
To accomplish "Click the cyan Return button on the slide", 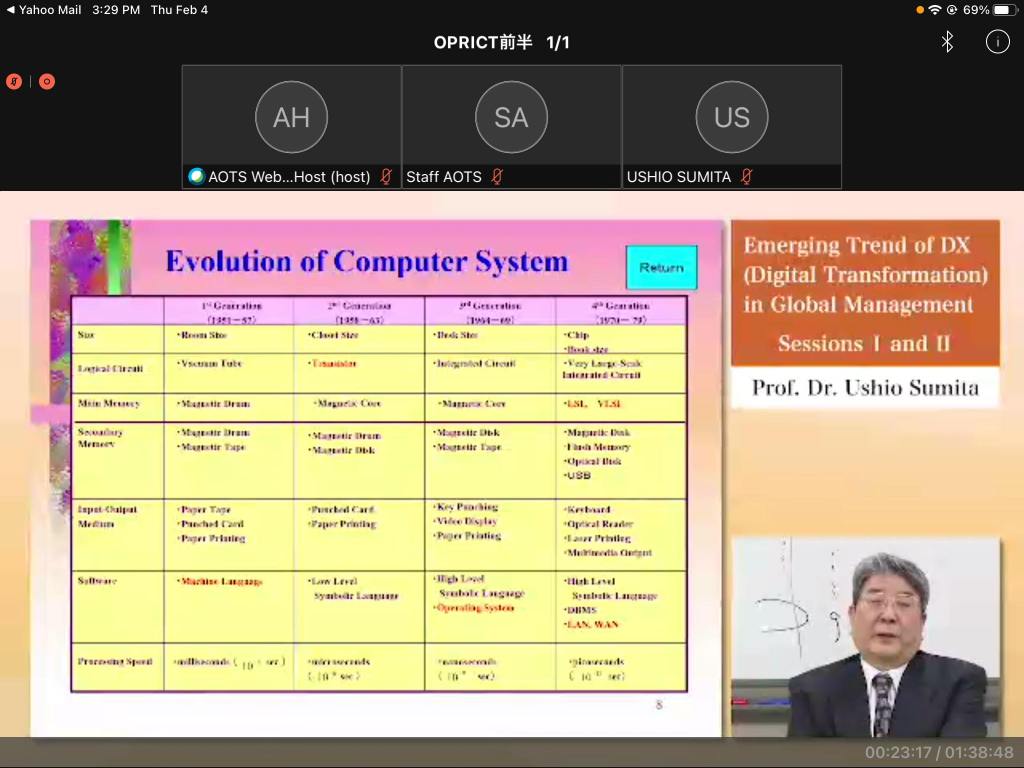I will coord(661,267).
